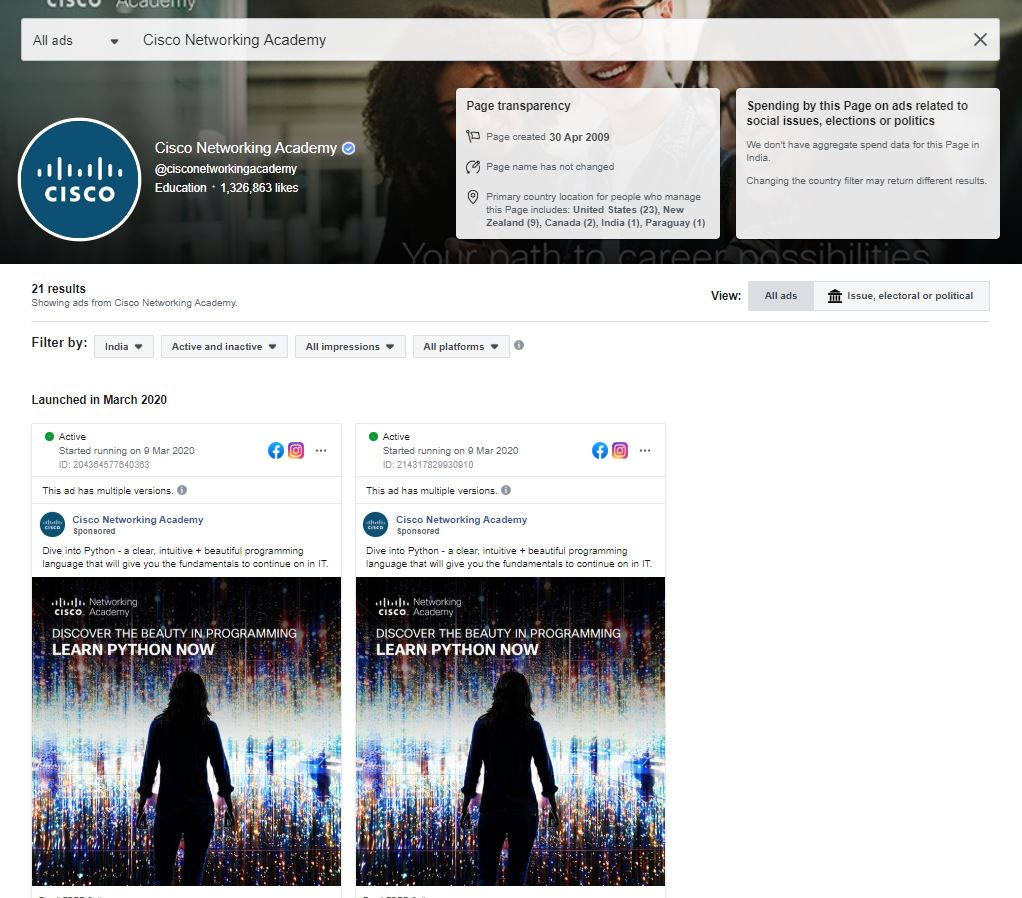Click the ID: 214317829930910 text

[428, 465]
